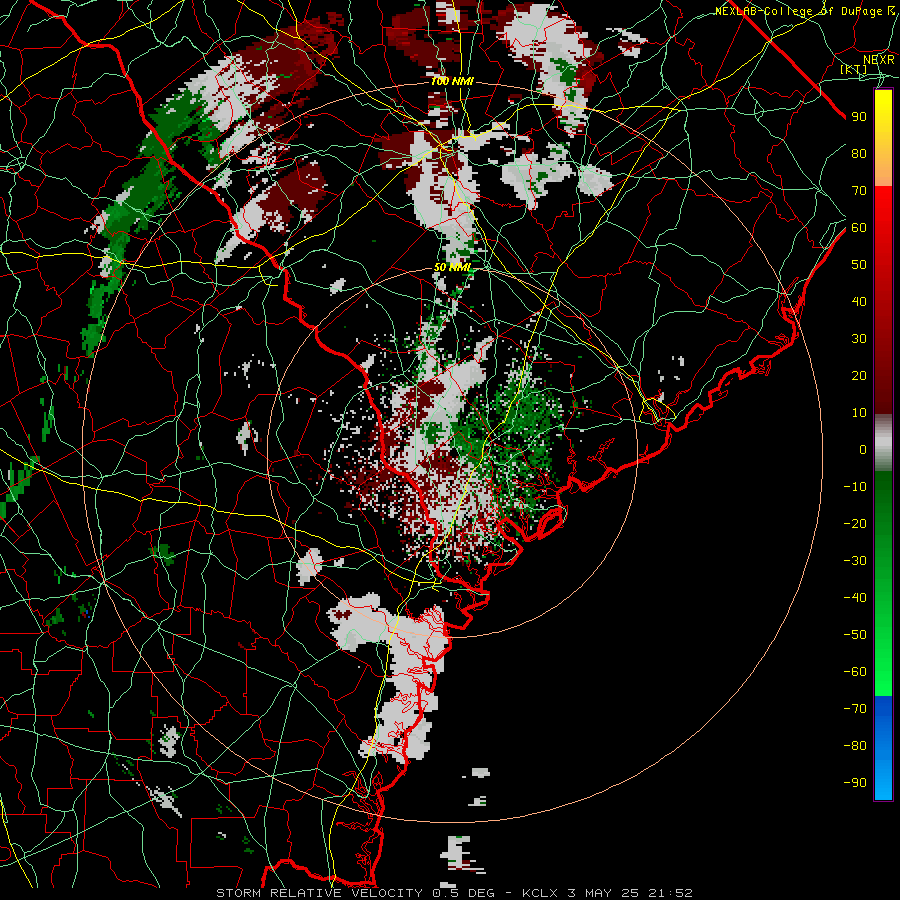Select the -40 value on the velocity scale
The height and width of the screenshot is (900, 900).
855,598
